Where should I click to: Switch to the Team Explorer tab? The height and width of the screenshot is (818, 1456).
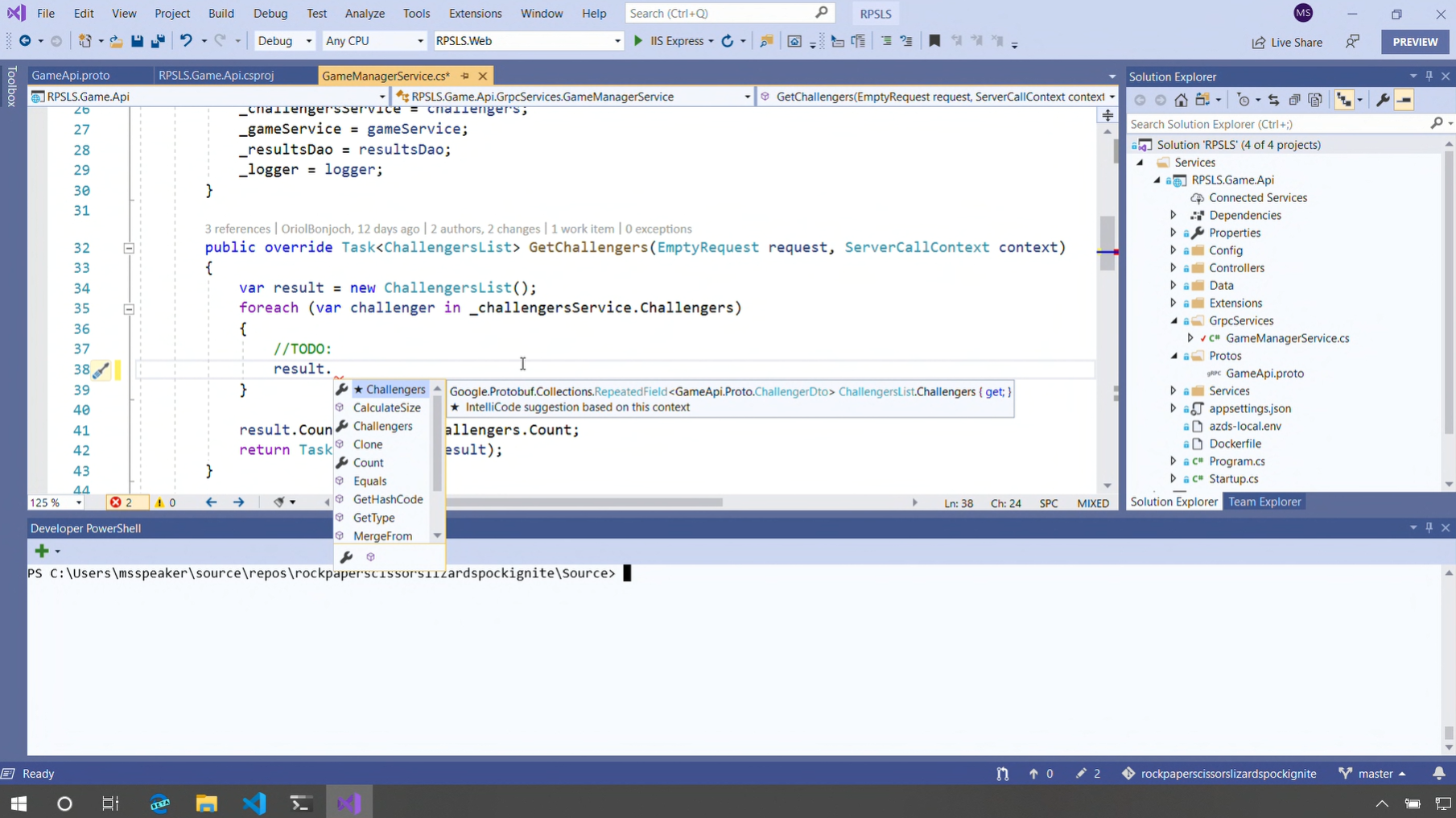[1264, 502]
